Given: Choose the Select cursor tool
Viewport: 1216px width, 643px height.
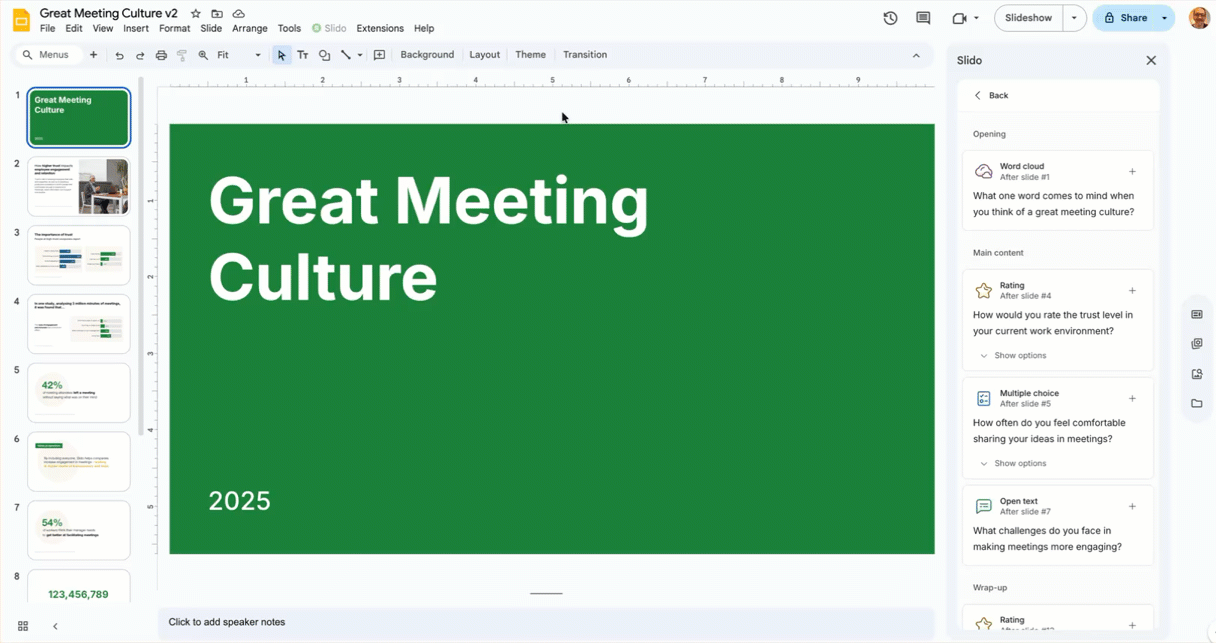Looking at the screenshot, I should click(282, 55).
